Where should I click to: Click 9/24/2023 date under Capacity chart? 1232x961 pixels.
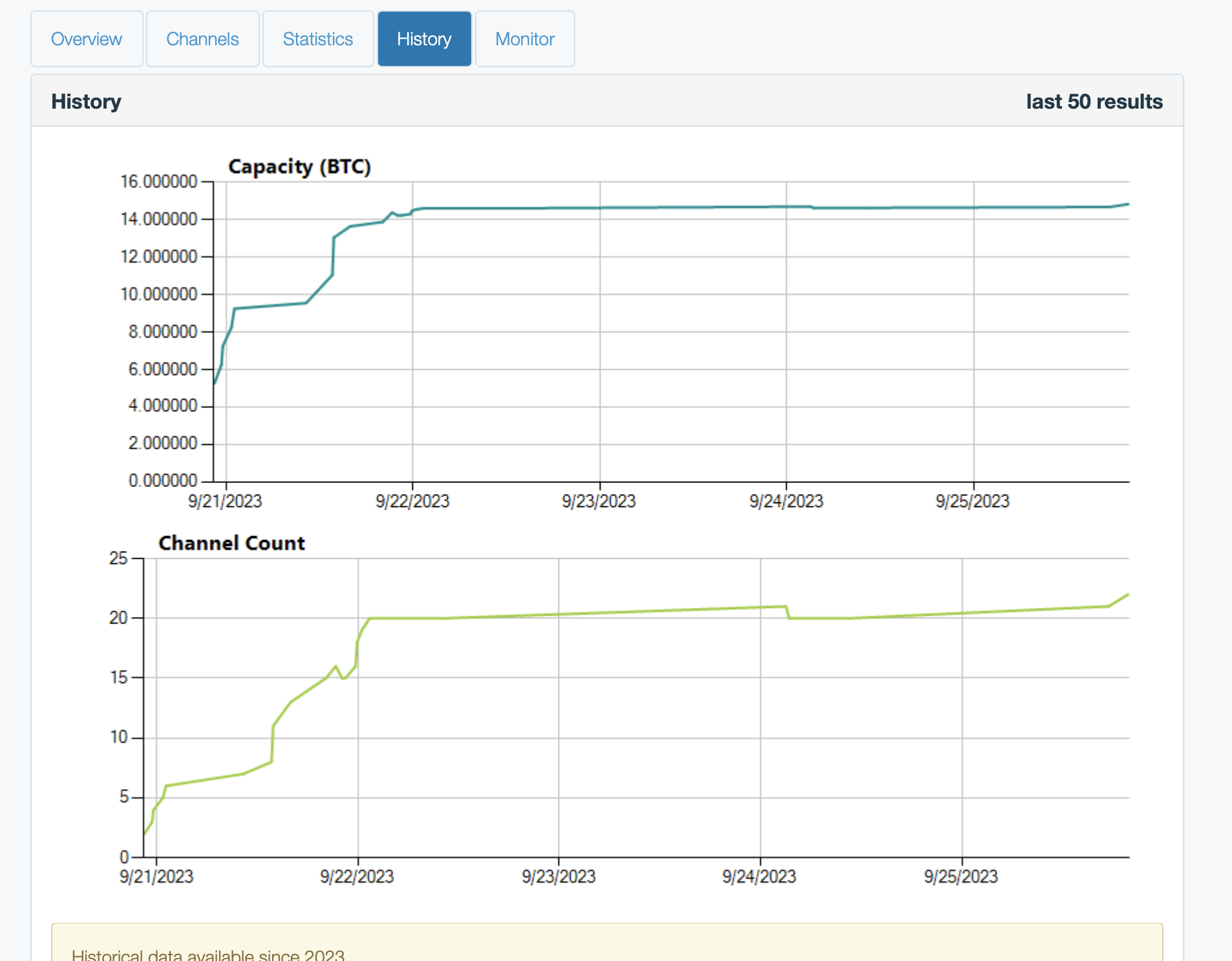click(786, 501)
